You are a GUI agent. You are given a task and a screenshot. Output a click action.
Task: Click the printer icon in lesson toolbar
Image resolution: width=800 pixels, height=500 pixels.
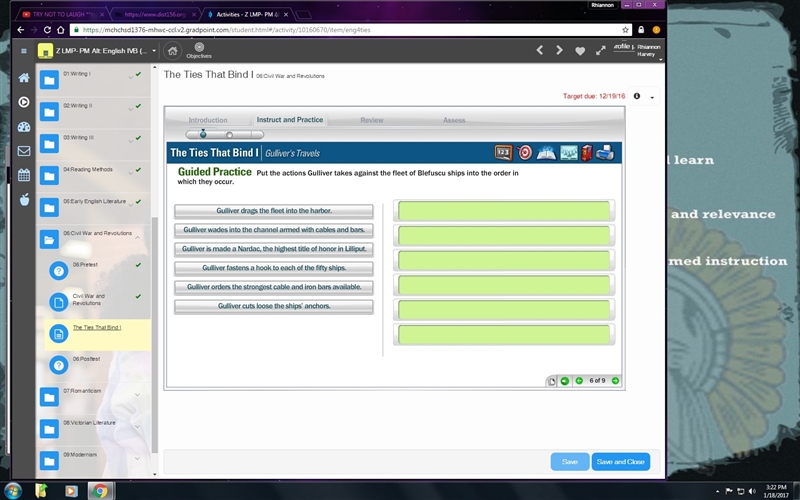coord(605,153)
